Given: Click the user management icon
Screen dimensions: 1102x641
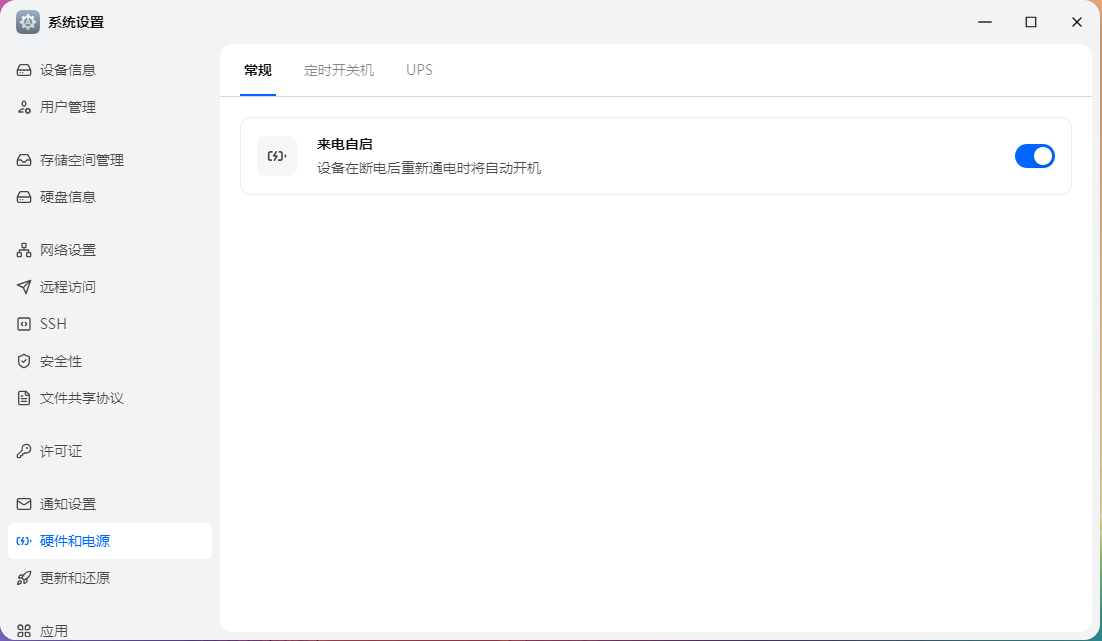Looking at the screenshot, I should tap(24, 107).
